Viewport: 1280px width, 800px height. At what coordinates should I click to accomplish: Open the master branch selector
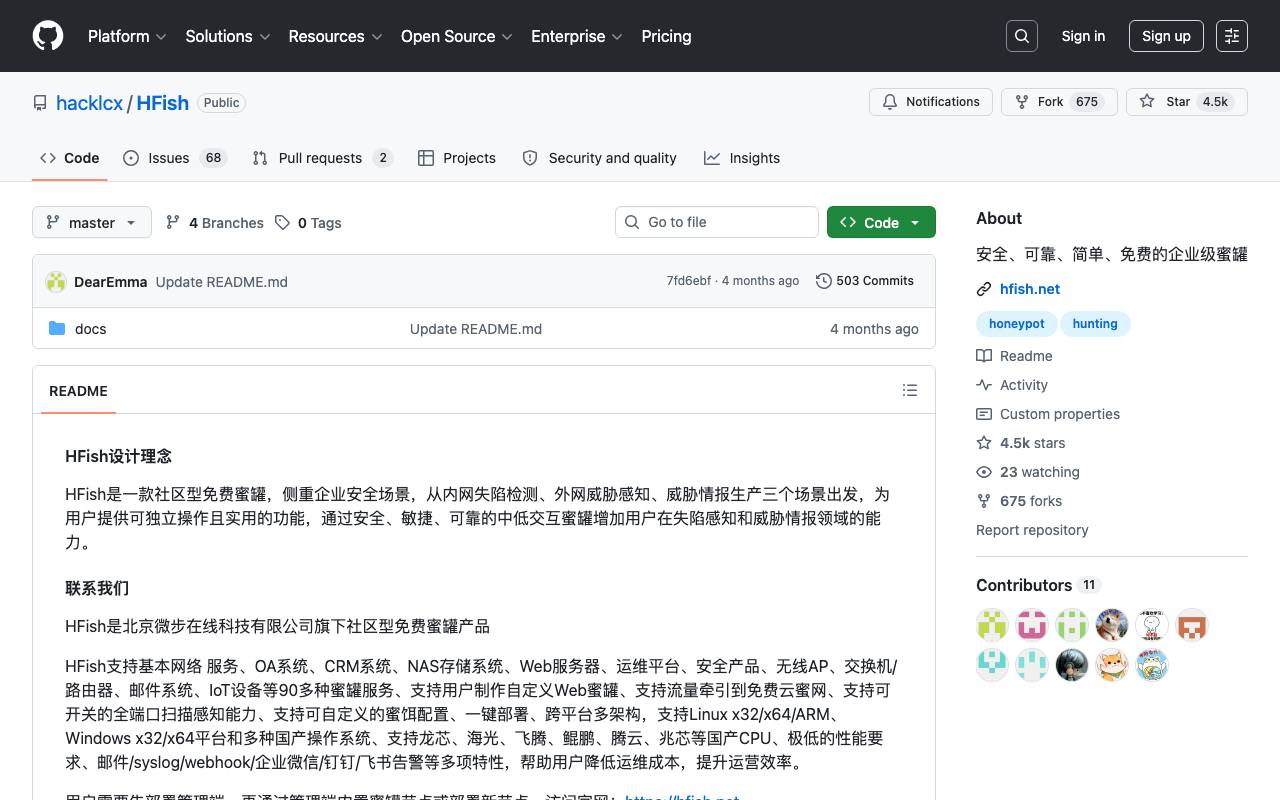point(92,222)
